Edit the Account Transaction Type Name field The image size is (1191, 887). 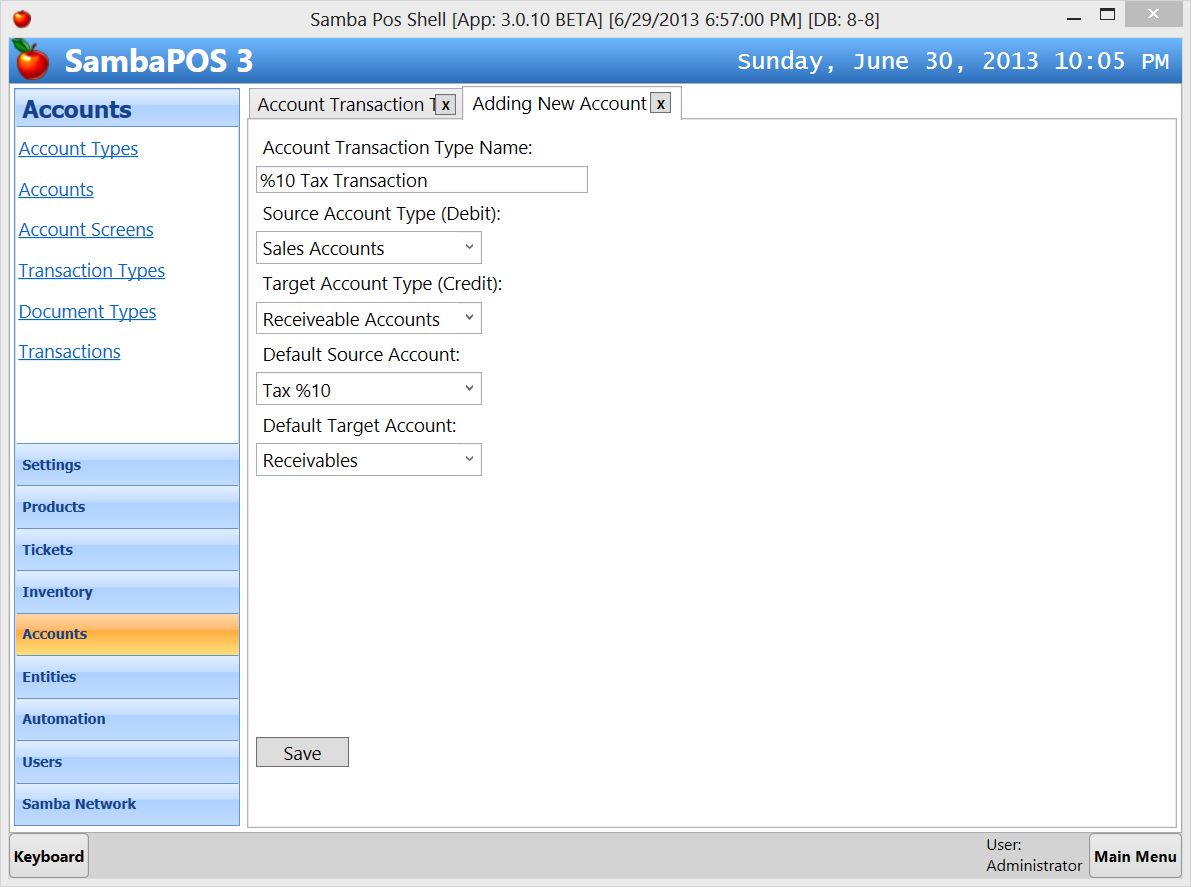421,179
